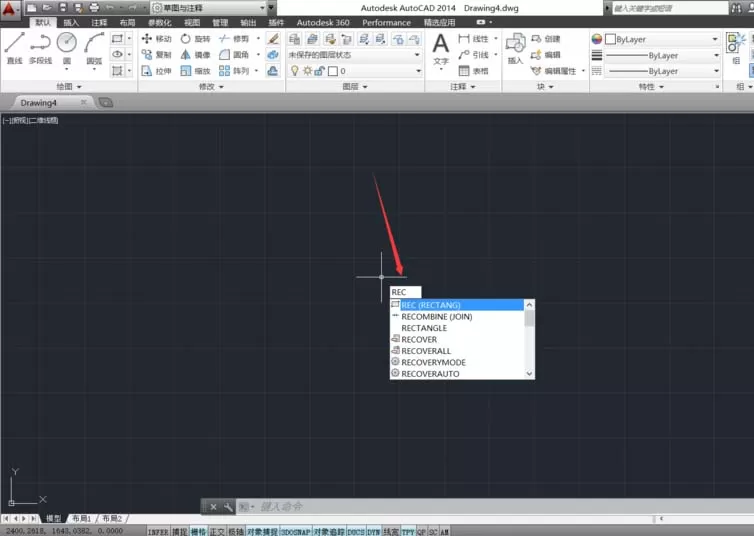Screen dimensions: 754x536
Task: Open the current layer 0 dropdown
Action: [x=355, y=71]
